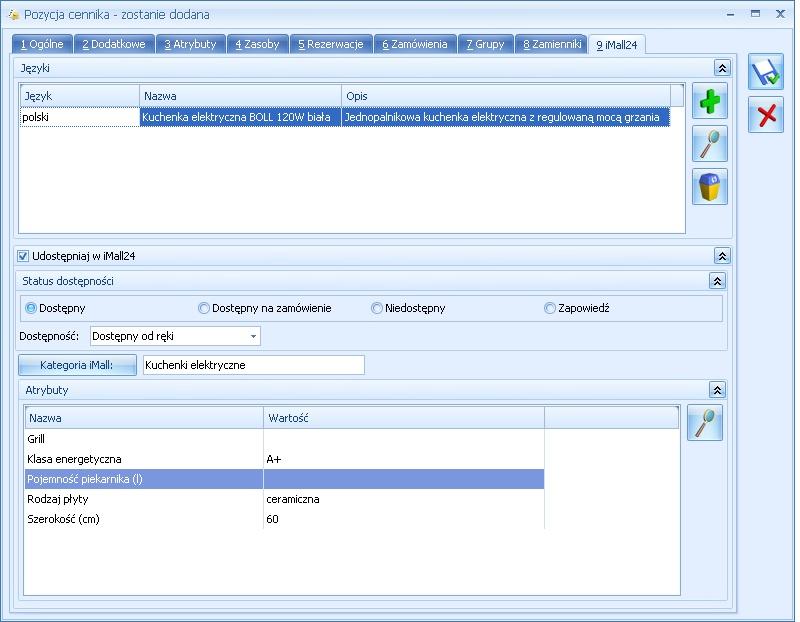Open the 3 Atrybuty tab
The width and height of the screenshot is (800, 622).
[x=190, y=44]
